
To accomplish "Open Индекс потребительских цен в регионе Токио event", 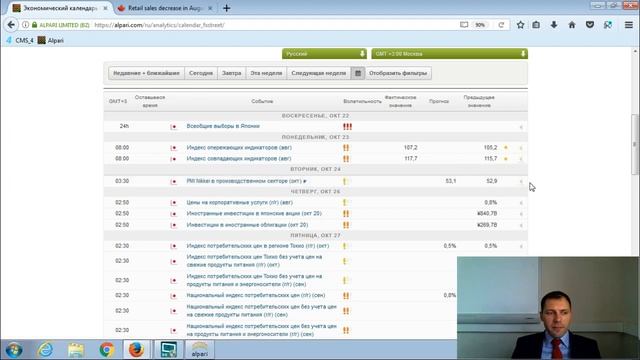I will point(258,246).
